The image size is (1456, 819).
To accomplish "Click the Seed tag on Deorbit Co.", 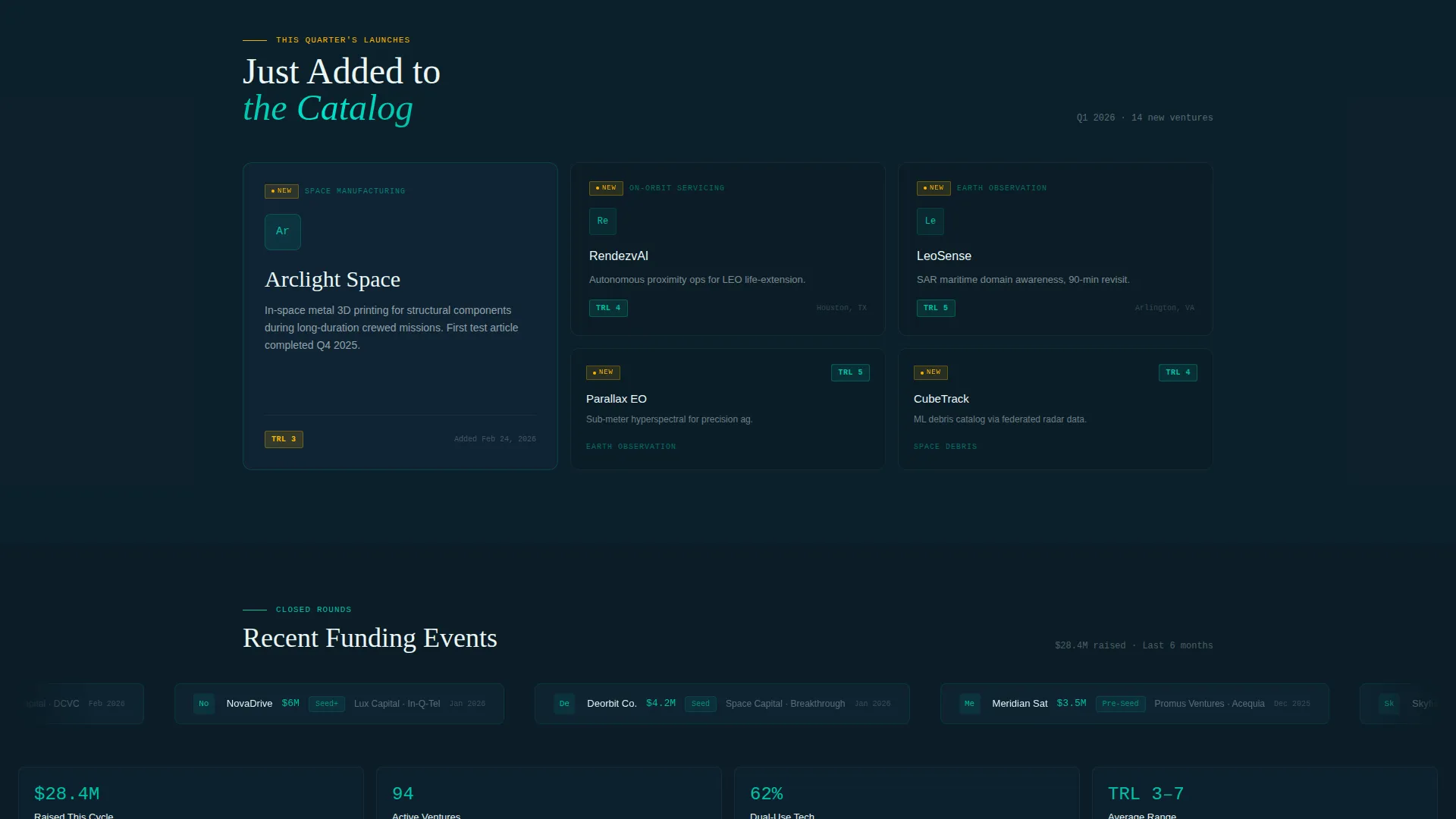I will pyautogui.click(x=701, y=704).
